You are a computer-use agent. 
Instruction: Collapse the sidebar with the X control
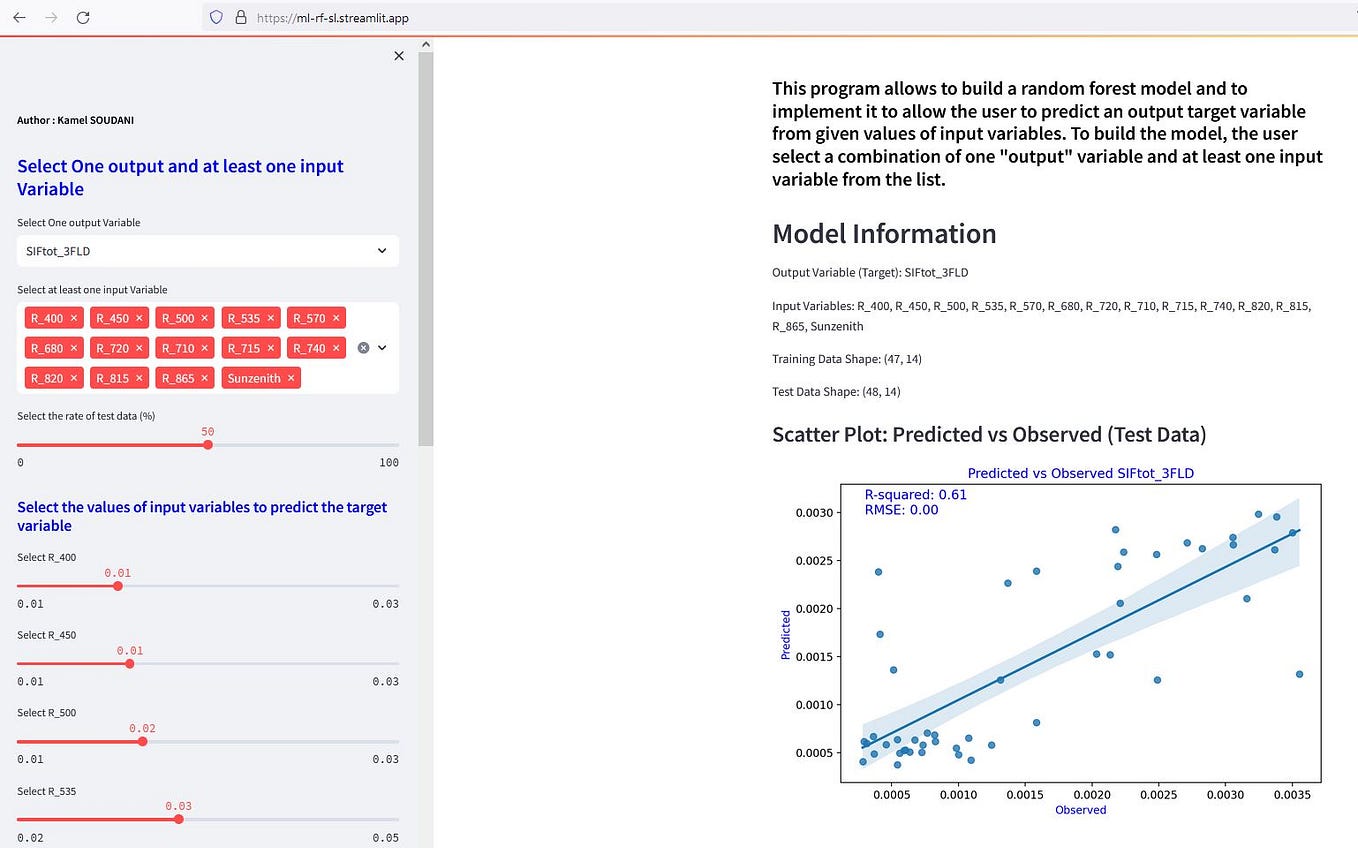point(399,56)
